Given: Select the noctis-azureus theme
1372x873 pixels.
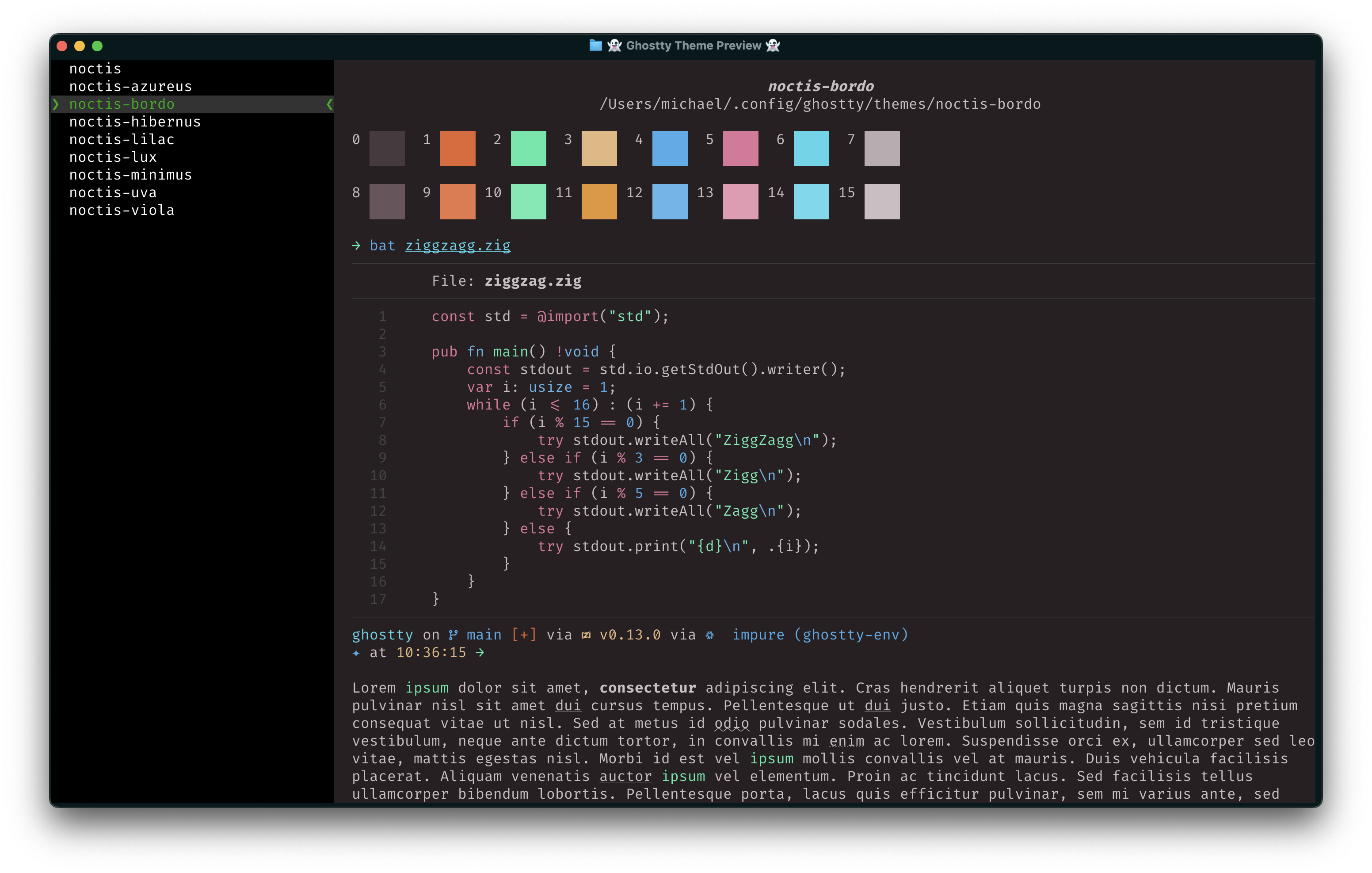Looking at the screenshot, I should tap(130, 86).
